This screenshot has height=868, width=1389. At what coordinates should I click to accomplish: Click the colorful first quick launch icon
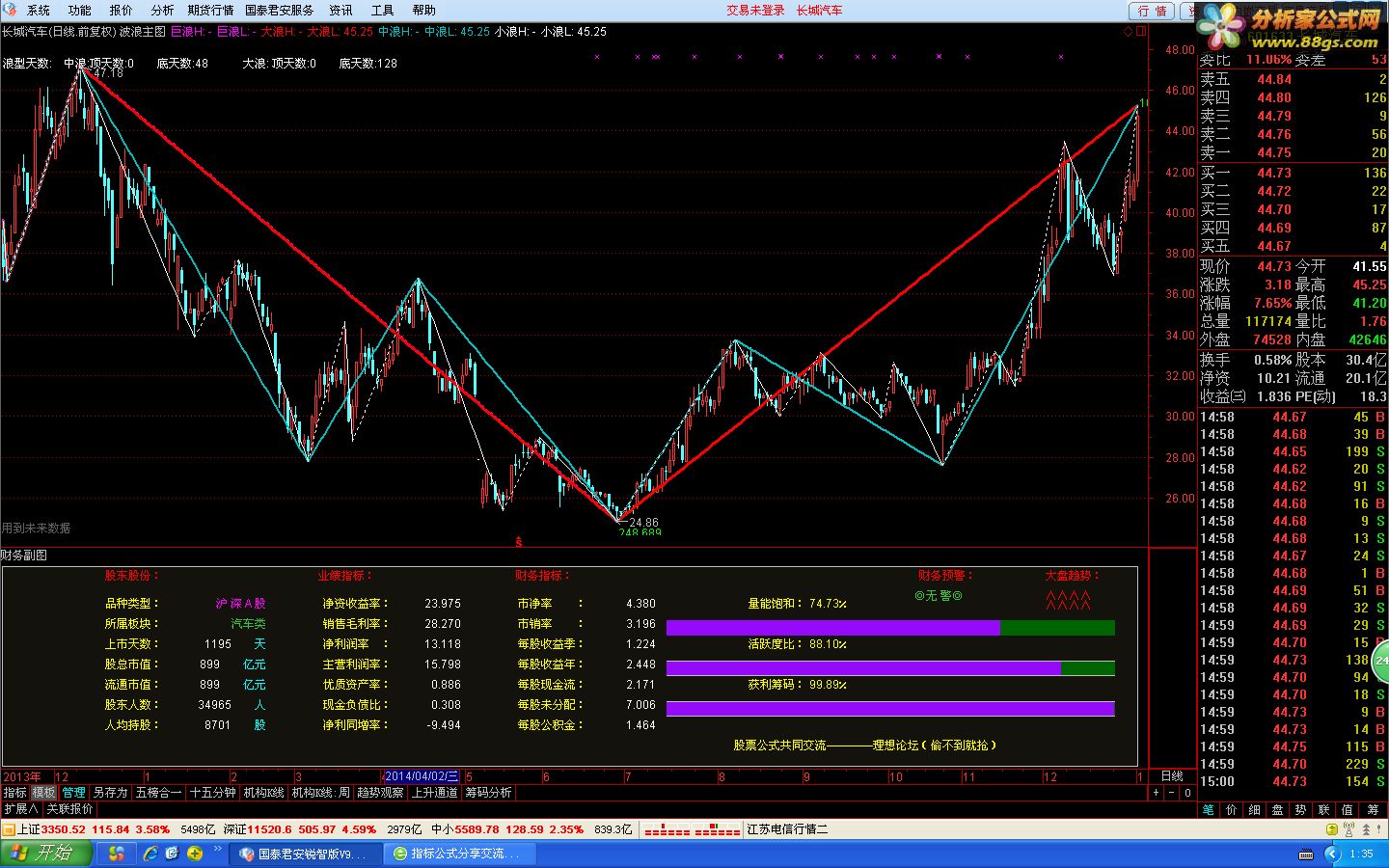pyautogui.click(x=116, y=854)
